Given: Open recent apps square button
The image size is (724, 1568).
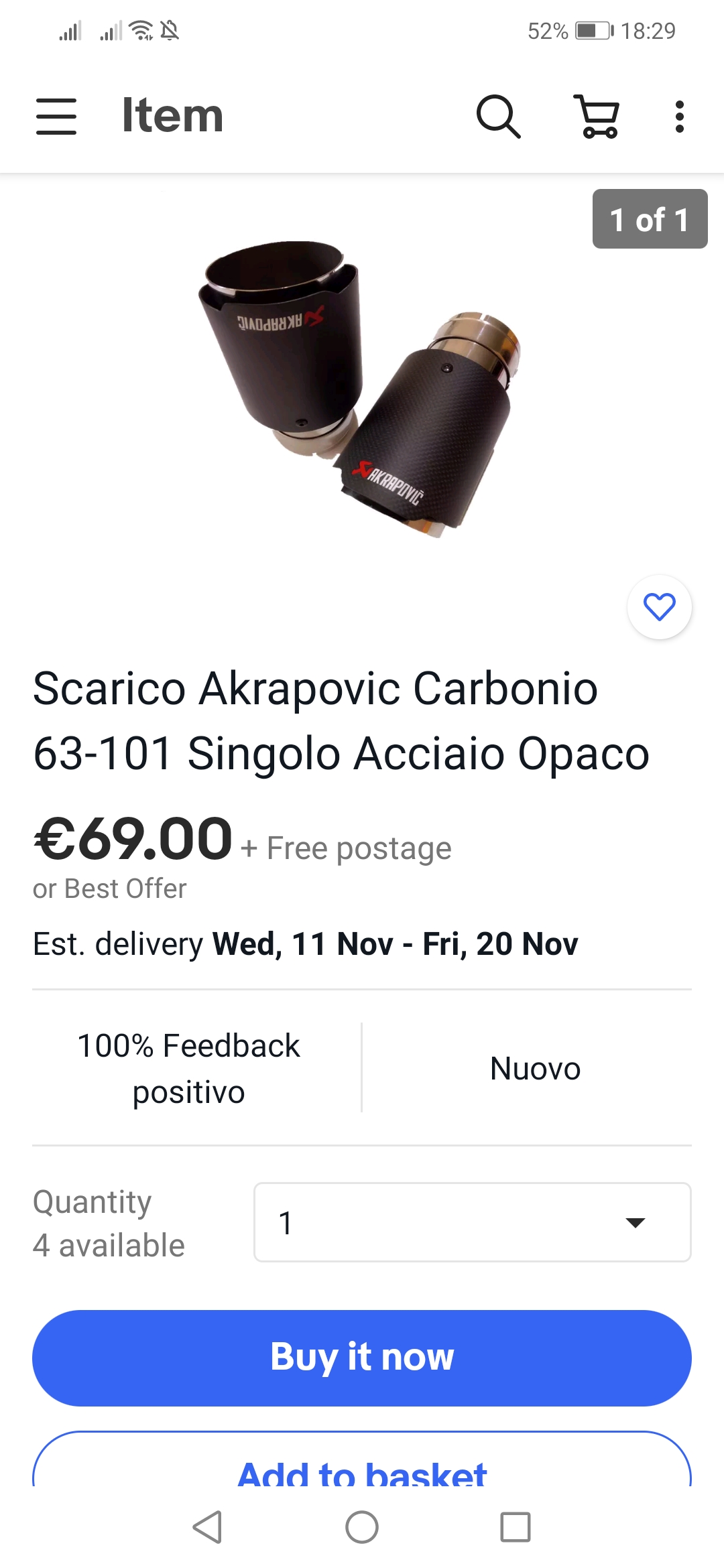Looking at the screenshot, I should tap(516, 1527).
